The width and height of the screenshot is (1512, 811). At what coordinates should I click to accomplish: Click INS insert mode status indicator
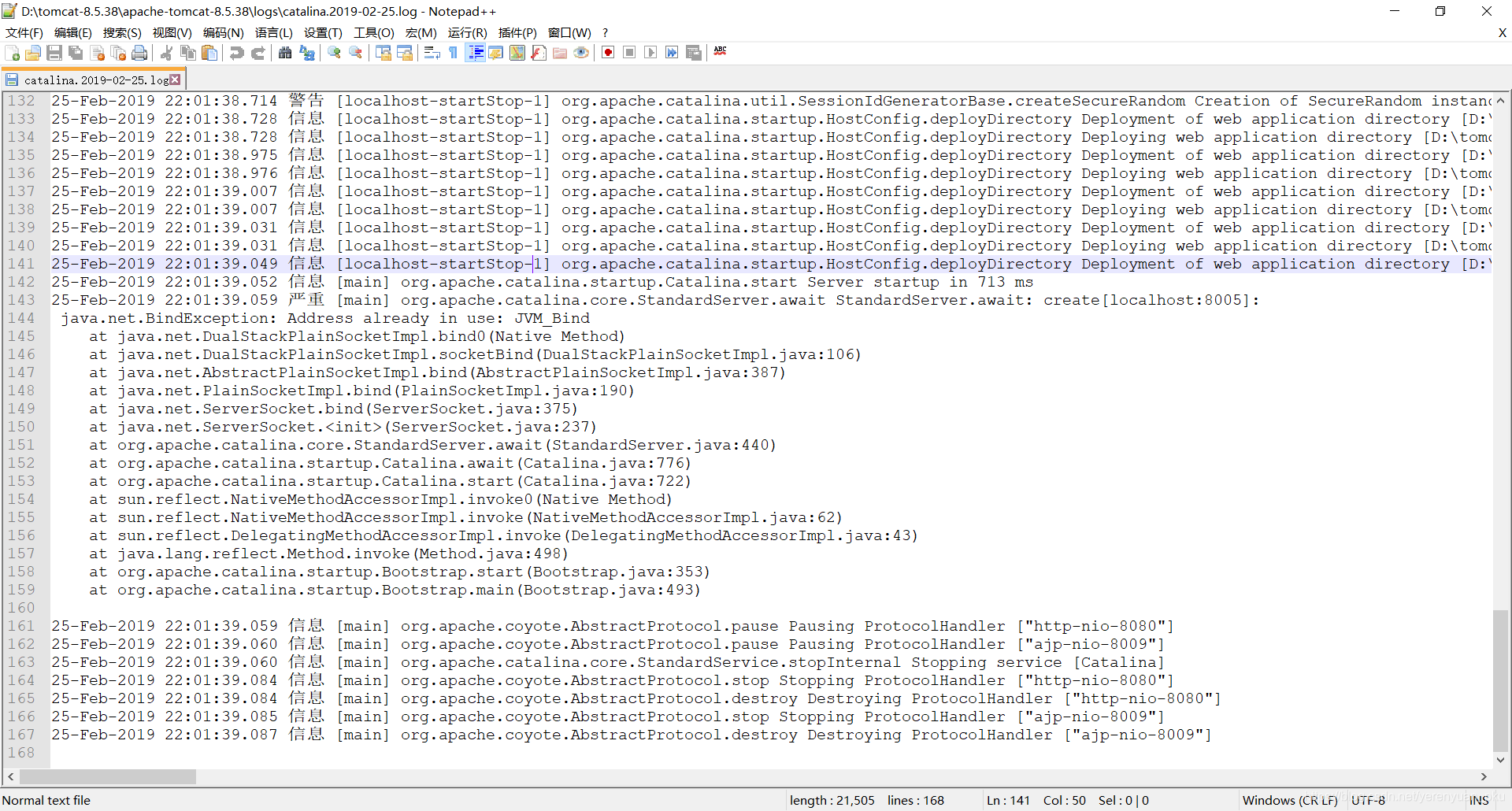click(x=1479, y=801)
